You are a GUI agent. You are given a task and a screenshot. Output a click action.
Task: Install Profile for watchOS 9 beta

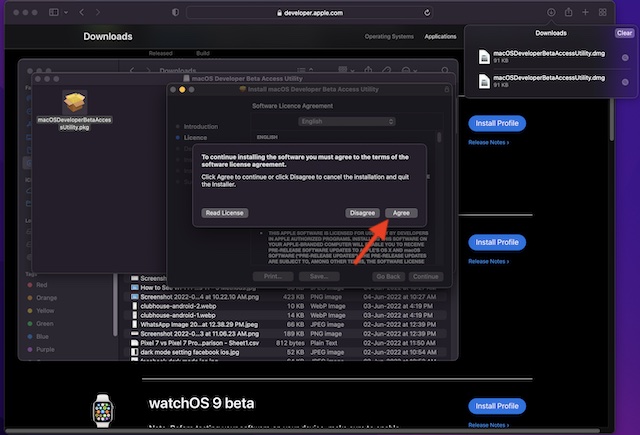[x=497, y=406]
